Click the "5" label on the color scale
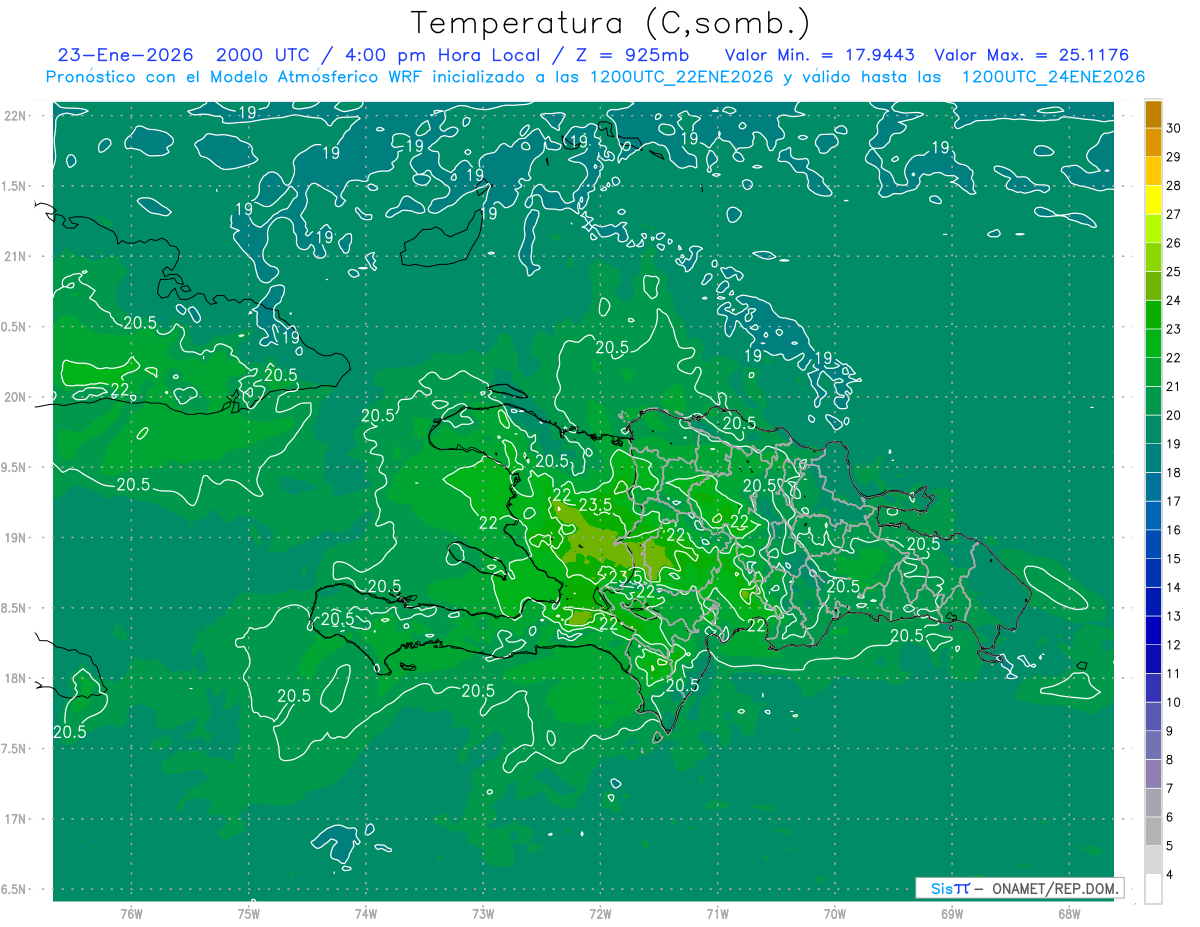 (x=1170, y=846)
